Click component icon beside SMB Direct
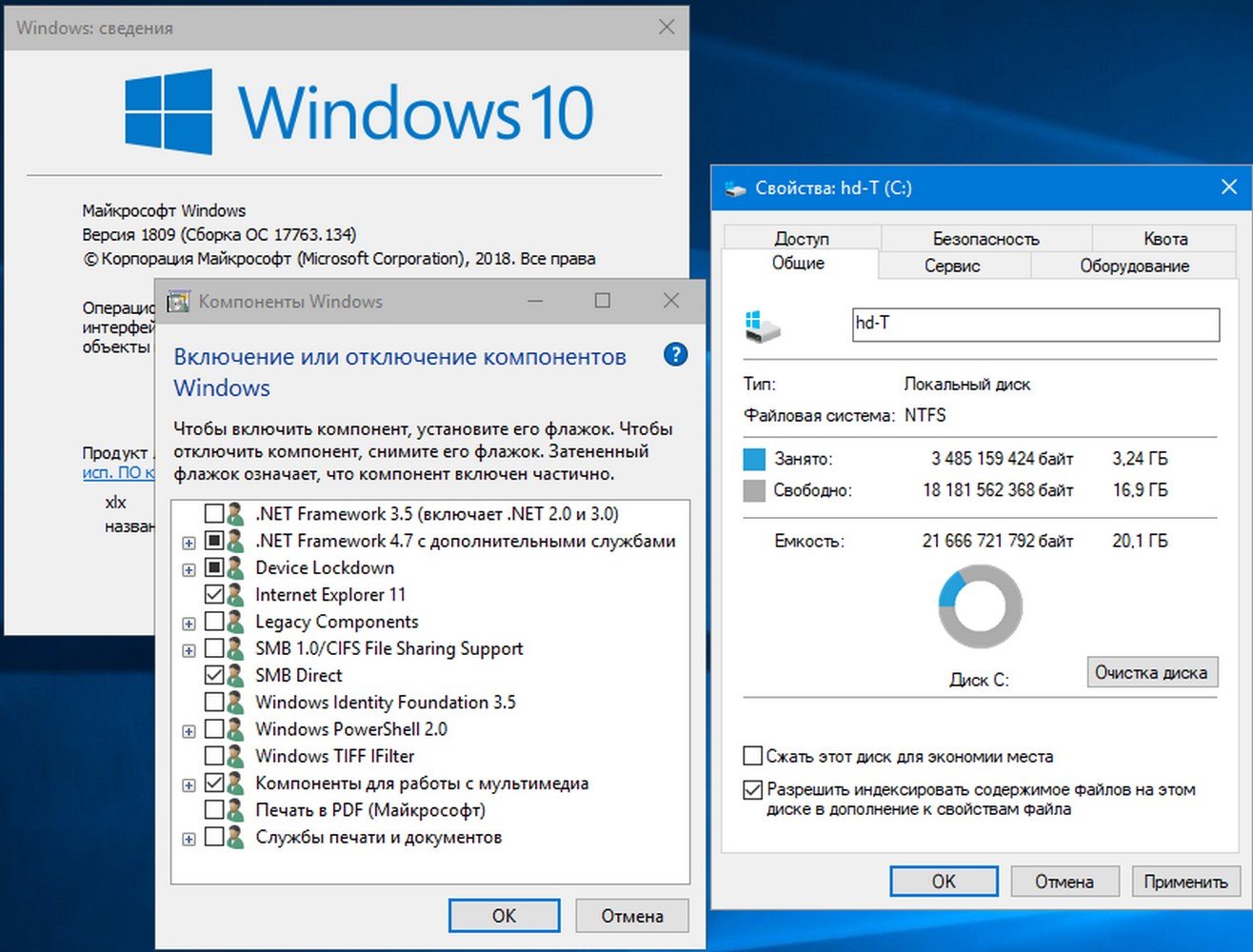This screenshot has height=952, width=1253. pos(235,675)
